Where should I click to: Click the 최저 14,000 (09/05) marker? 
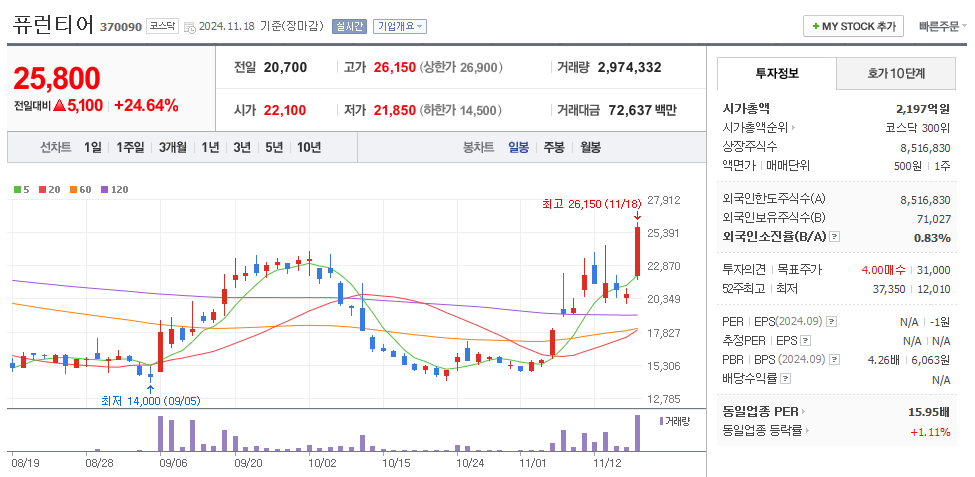151,401
